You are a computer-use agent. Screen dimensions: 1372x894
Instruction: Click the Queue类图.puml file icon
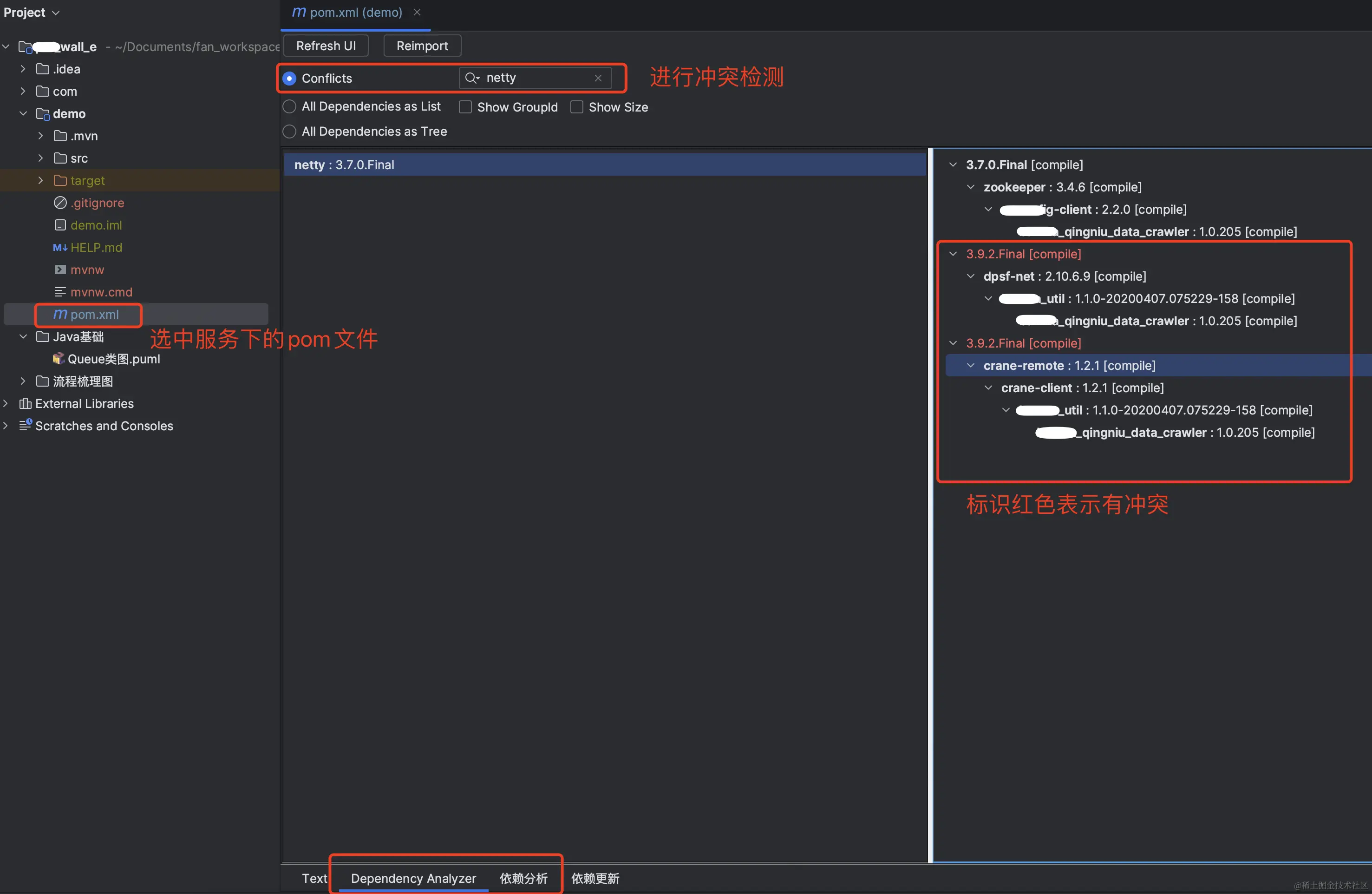click(x=58, y=359)
